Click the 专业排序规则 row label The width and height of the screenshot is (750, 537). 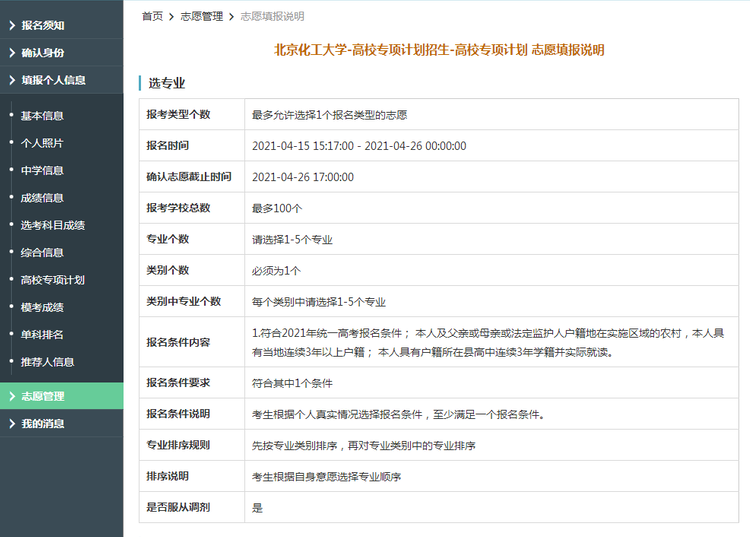[x=178, y=445]
